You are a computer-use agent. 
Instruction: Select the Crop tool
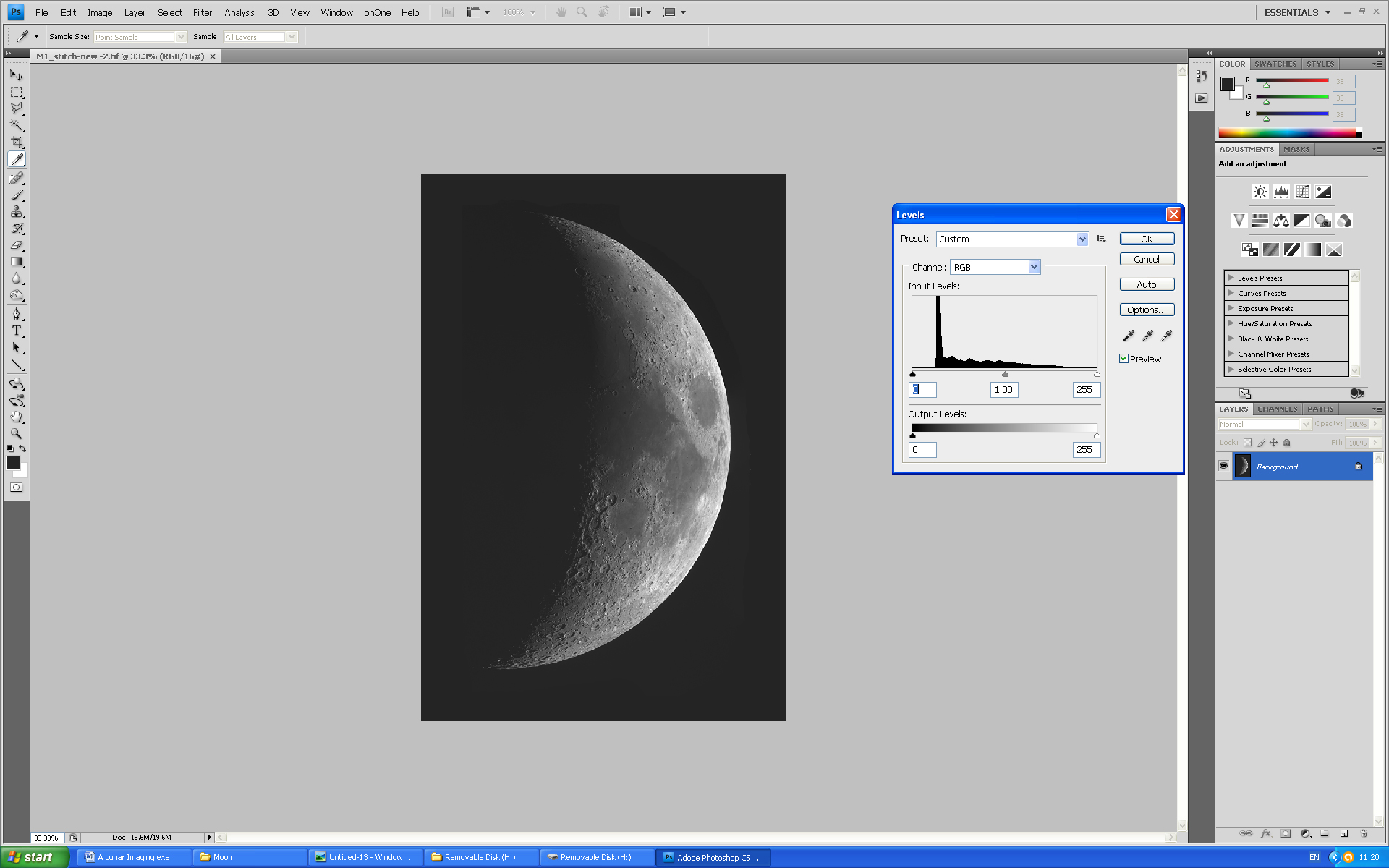17,142
